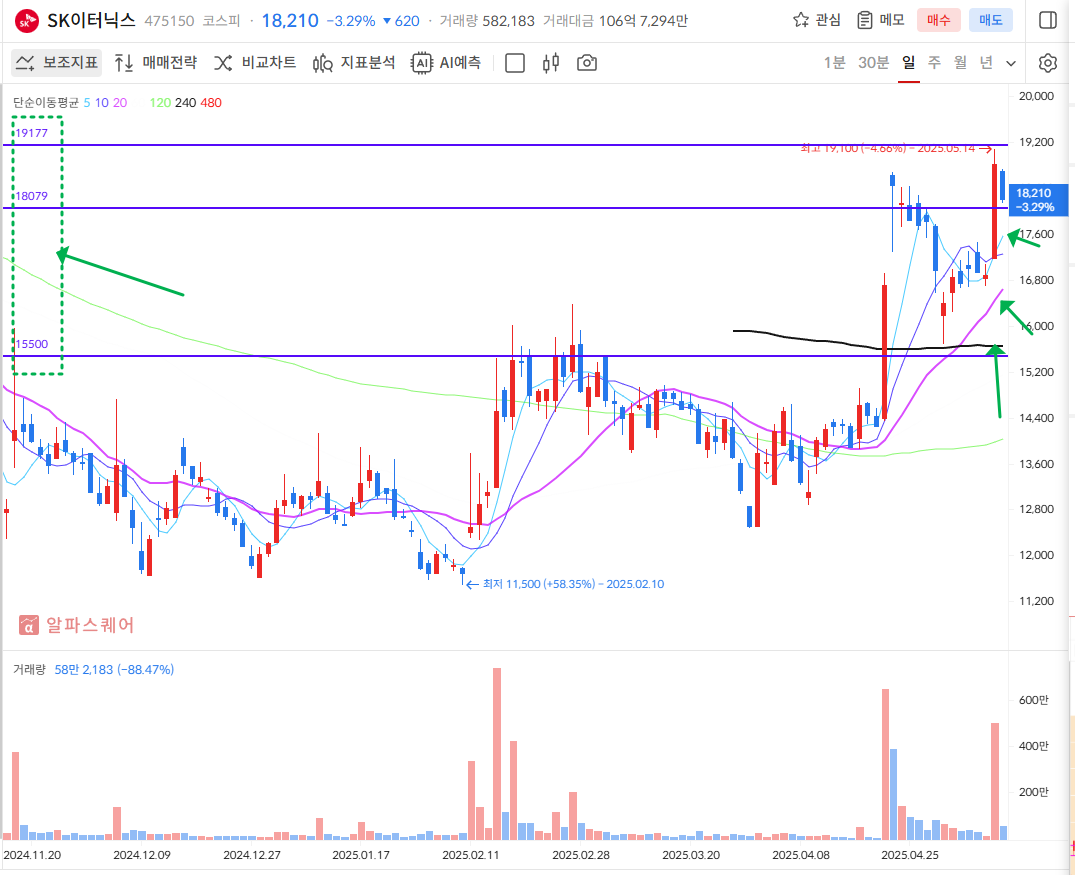This screenshot has width=1075, height=875.
Task: Click the 15500 horizontal line label
Action: [x=32, y=344]
